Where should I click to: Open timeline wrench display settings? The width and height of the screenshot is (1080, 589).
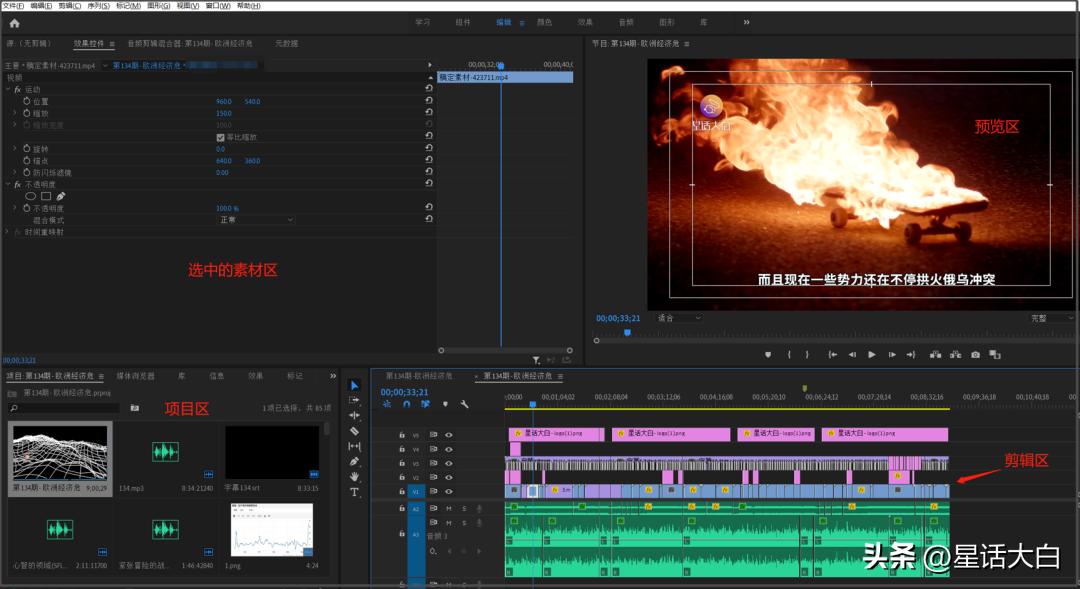click(465, 405)
